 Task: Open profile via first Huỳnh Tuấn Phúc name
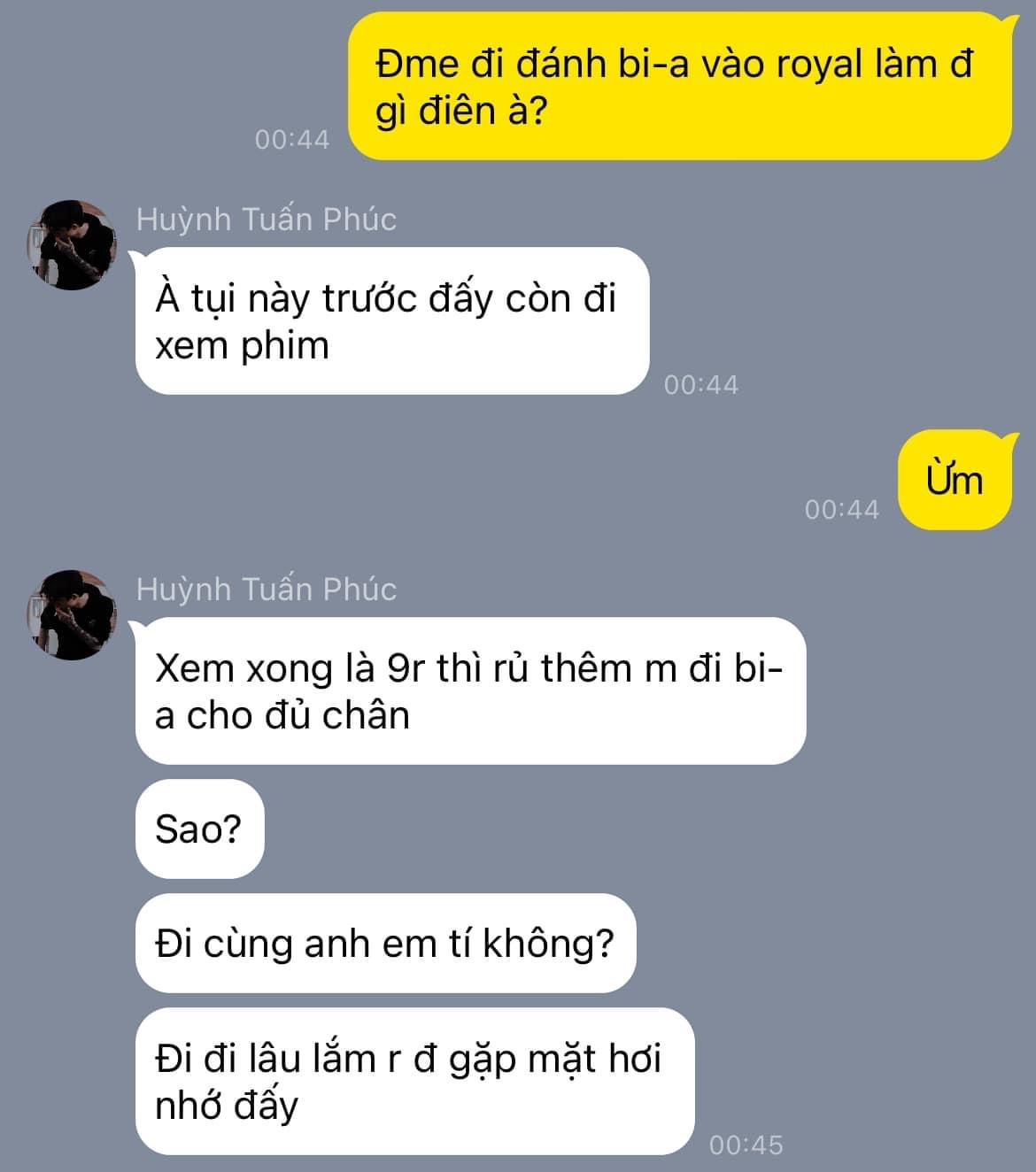267,219
